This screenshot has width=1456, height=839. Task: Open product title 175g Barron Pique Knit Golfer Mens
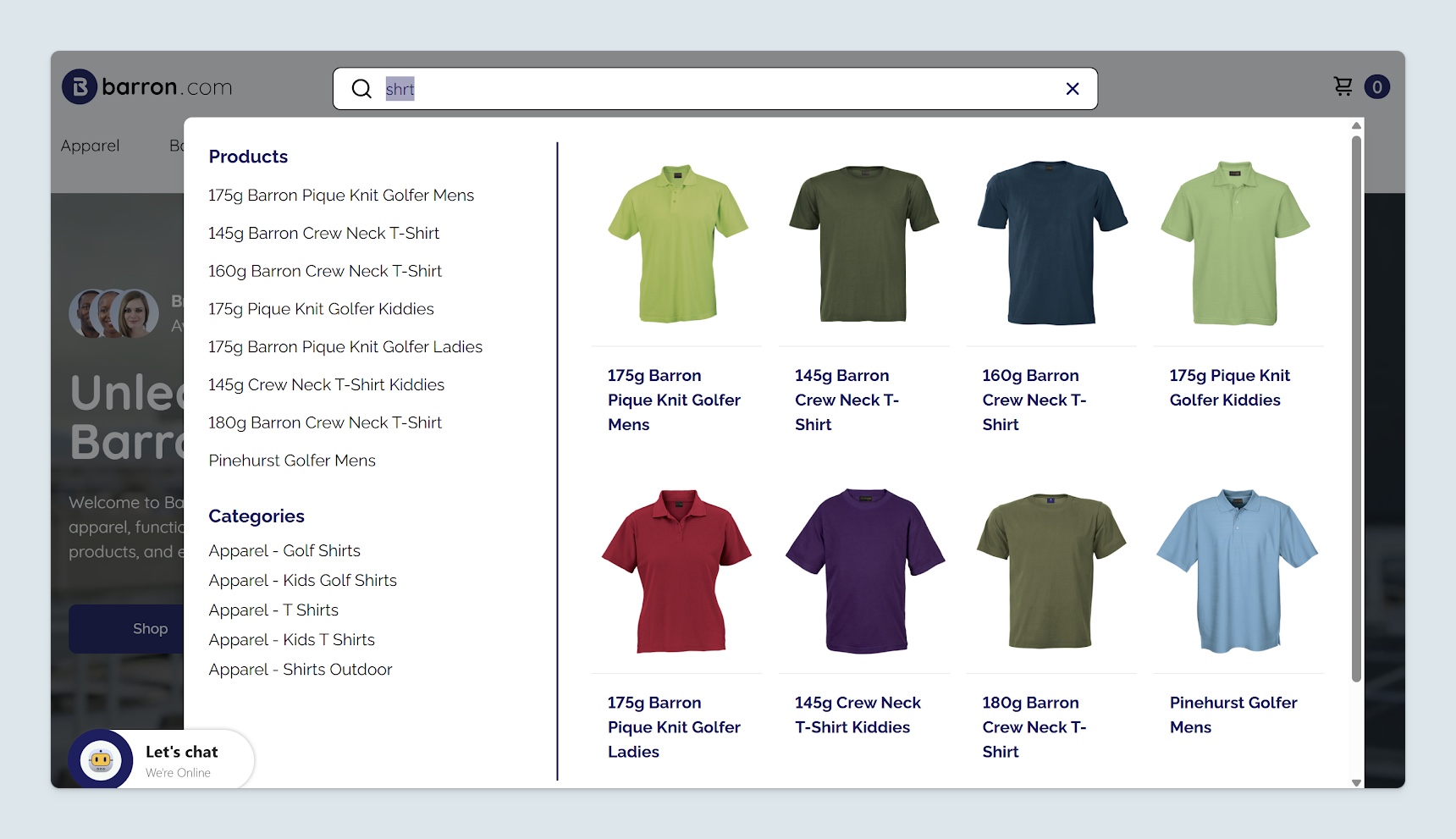(674, 400)
